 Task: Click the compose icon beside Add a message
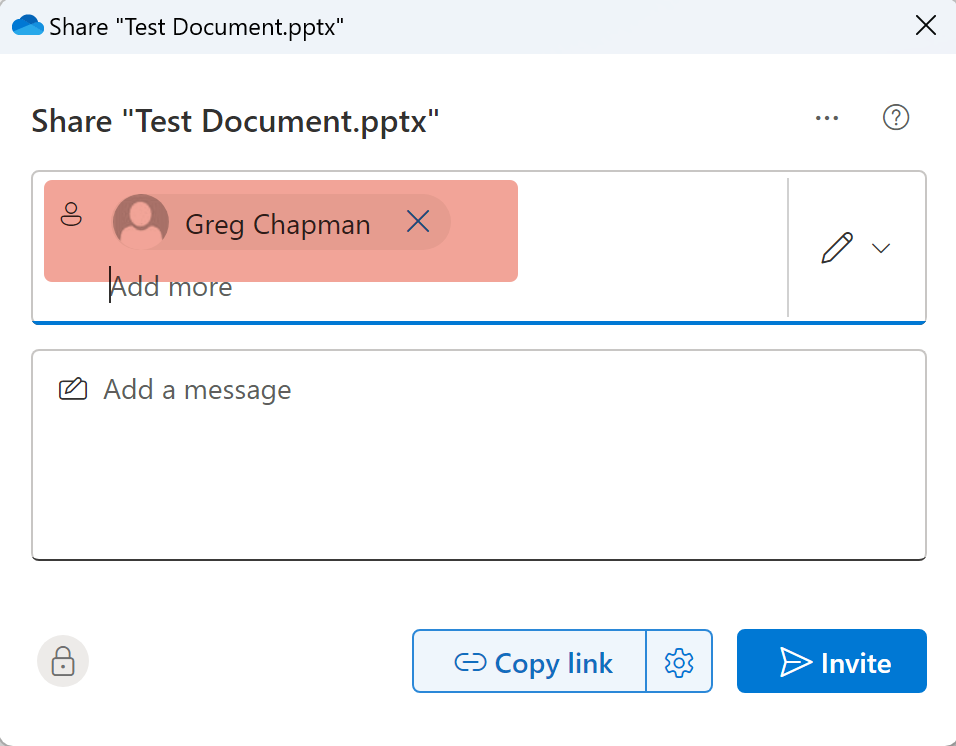click(73, 389)
